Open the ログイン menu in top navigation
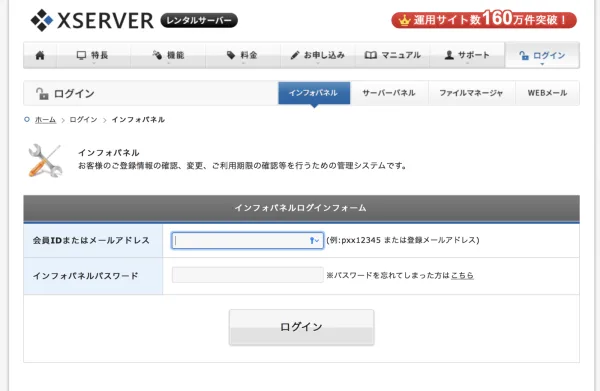600x391 pixels. (x=542, y=55)
